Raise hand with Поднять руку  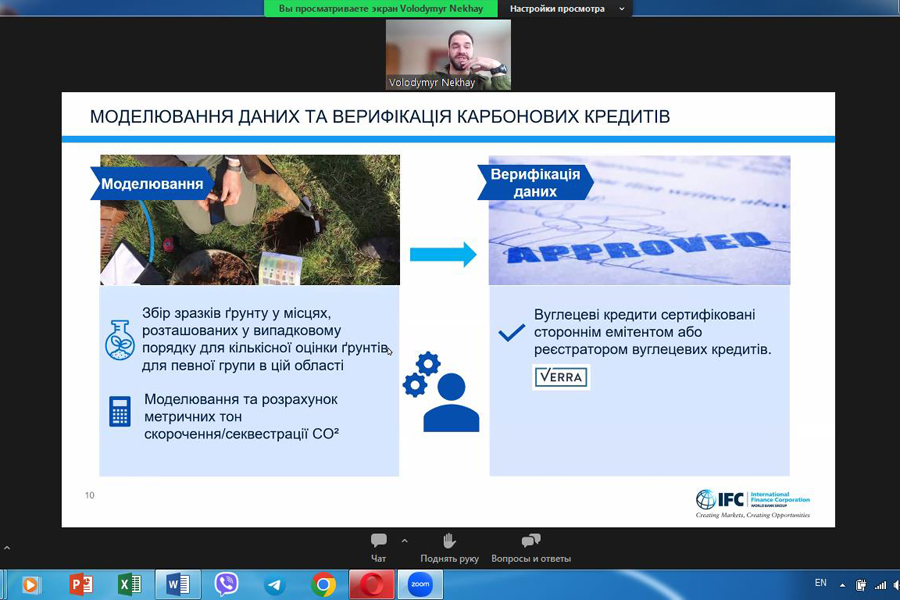pos(449,546)
